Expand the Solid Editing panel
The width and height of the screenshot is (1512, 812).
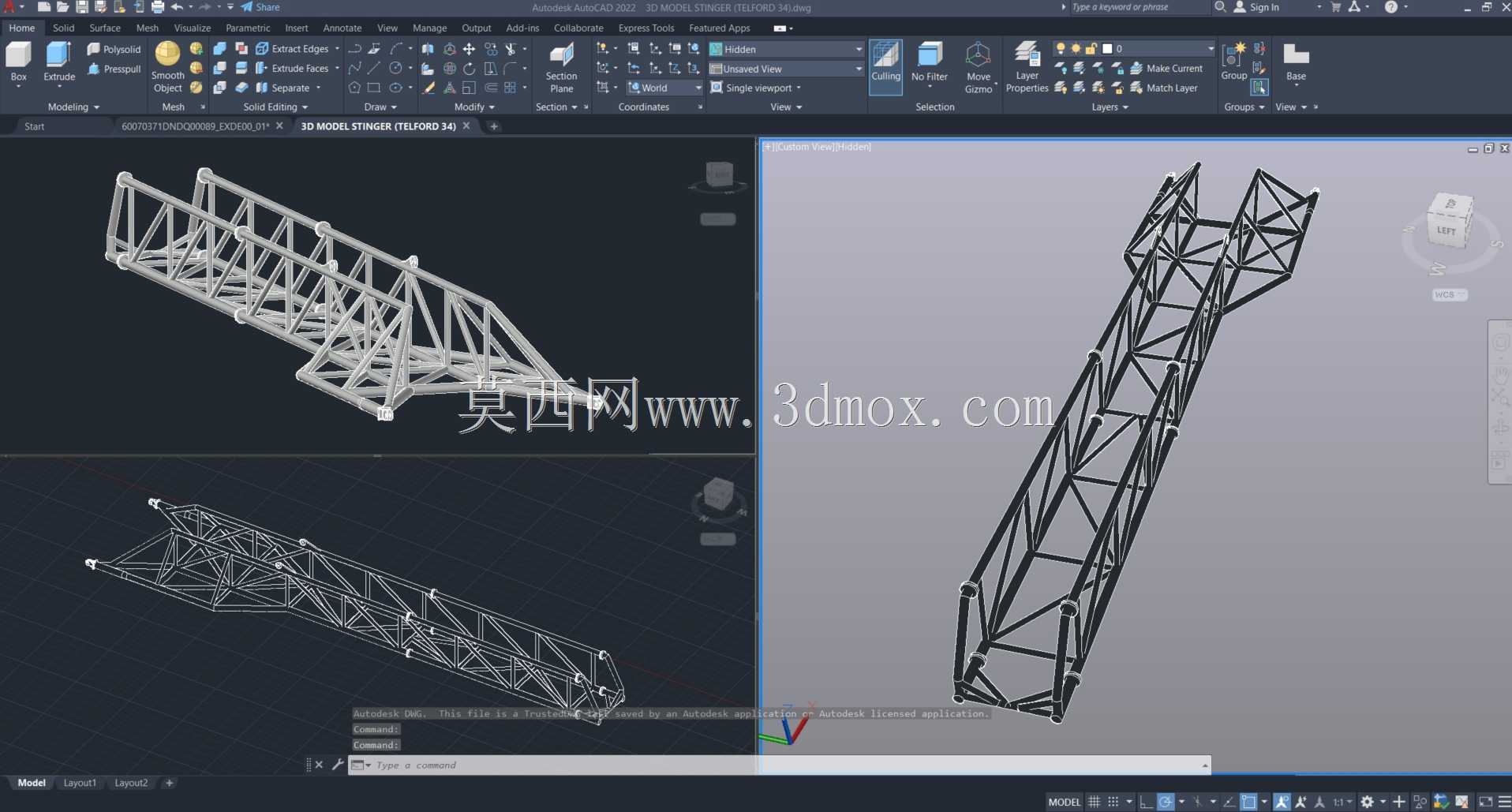click(x=275, y=107)
